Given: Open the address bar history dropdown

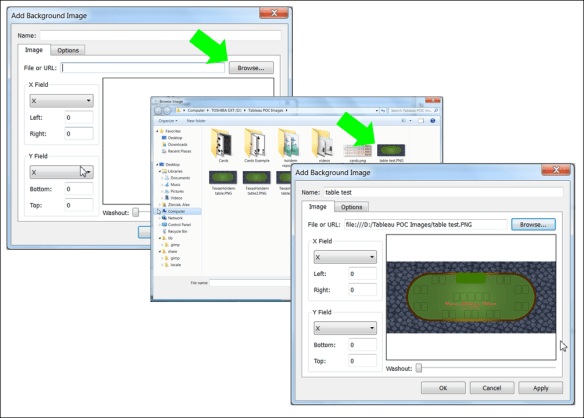Looking at the screenshot, I should 377,111.
